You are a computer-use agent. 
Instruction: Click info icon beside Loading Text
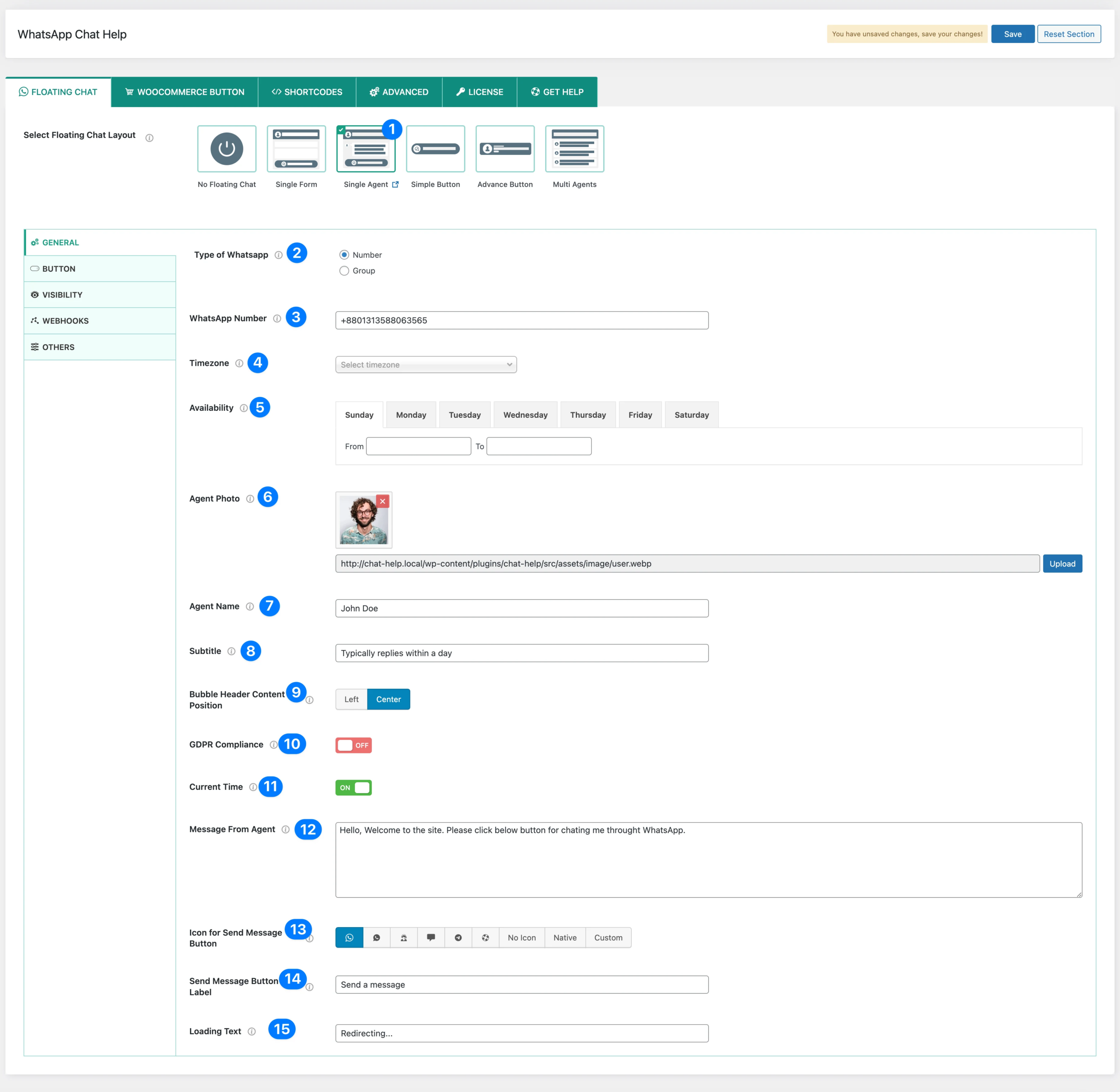(x=252, y=1031)
